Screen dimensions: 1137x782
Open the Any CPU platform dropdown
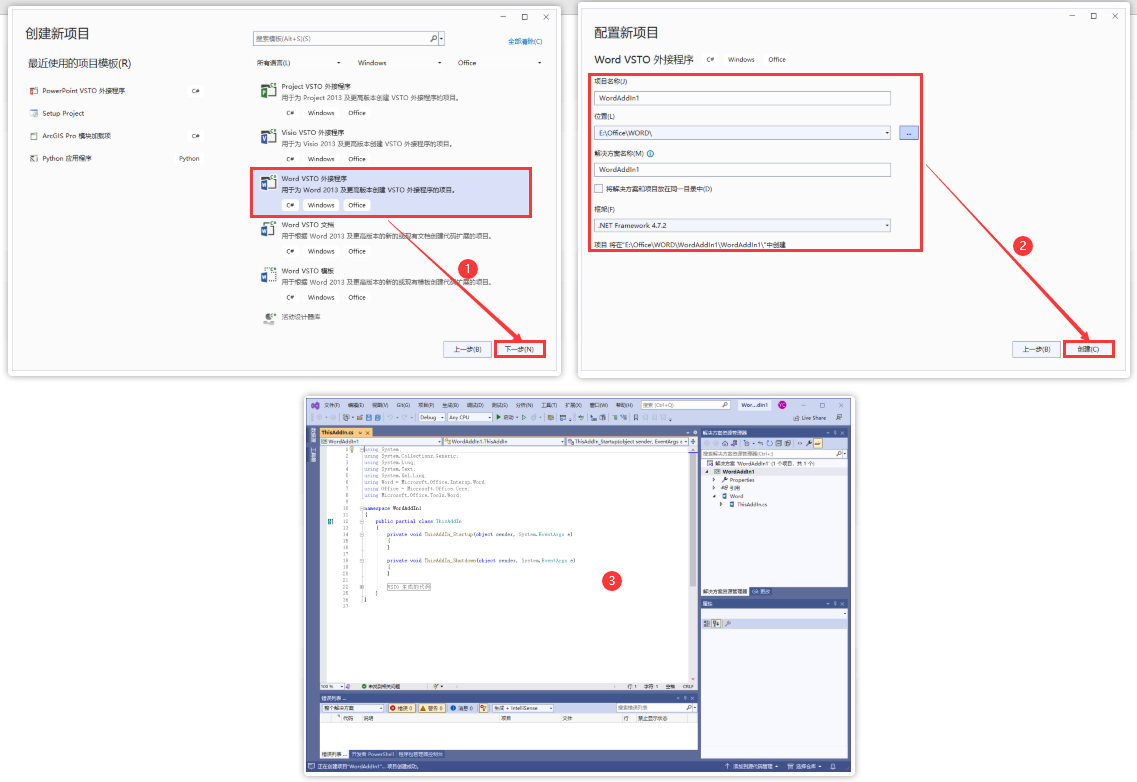point(469,418)
